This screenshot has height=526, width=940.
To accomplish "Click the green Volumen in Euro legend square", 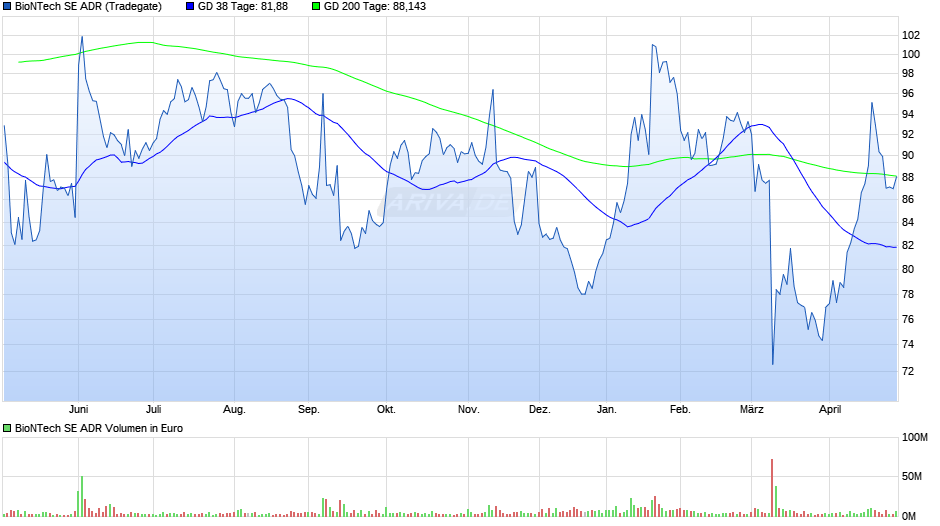I will click(x=7, y=428).
